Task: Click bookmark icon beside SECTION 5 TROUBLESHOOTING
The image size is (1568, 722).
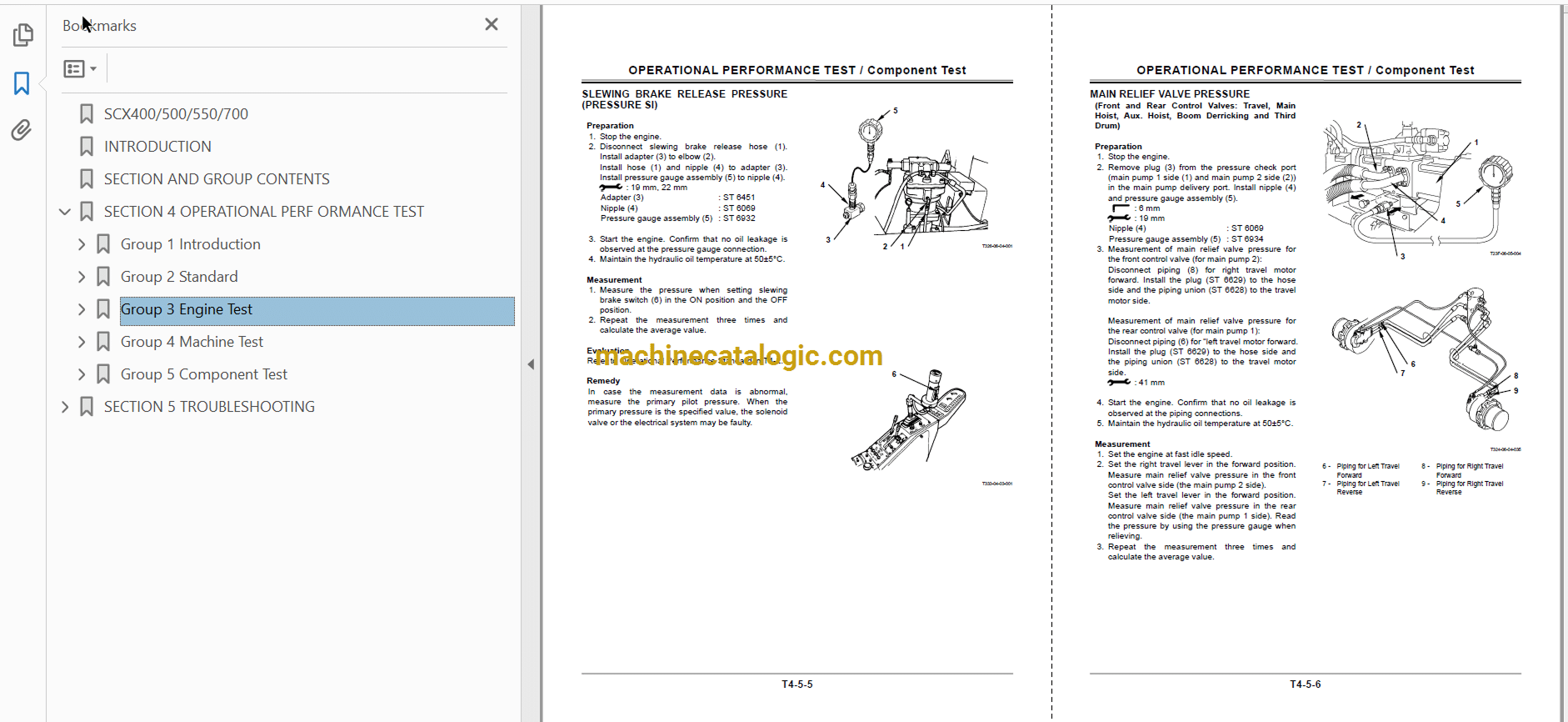Action: click(x=87, y=406)
